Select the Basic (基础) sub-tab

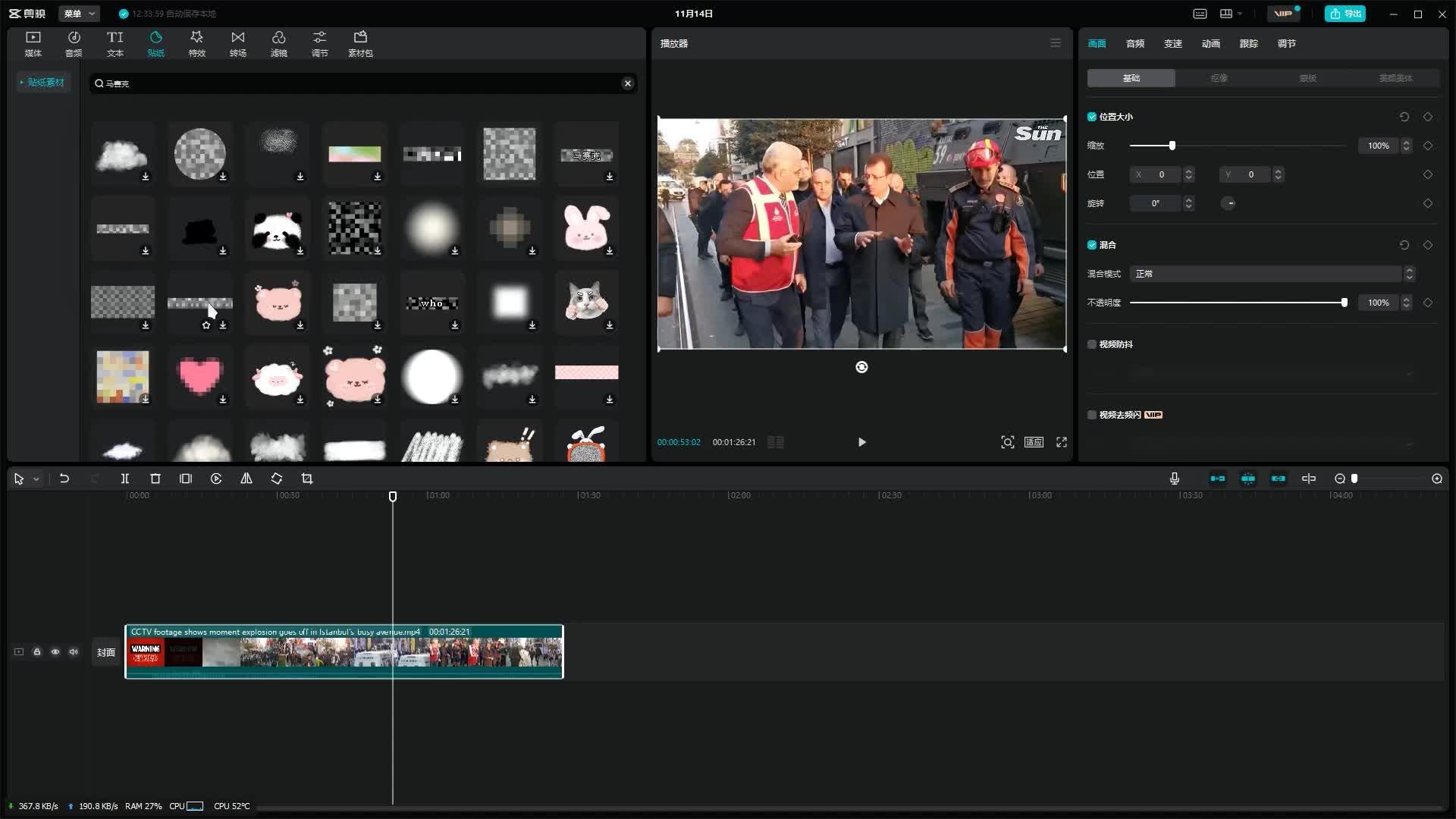1131,78
